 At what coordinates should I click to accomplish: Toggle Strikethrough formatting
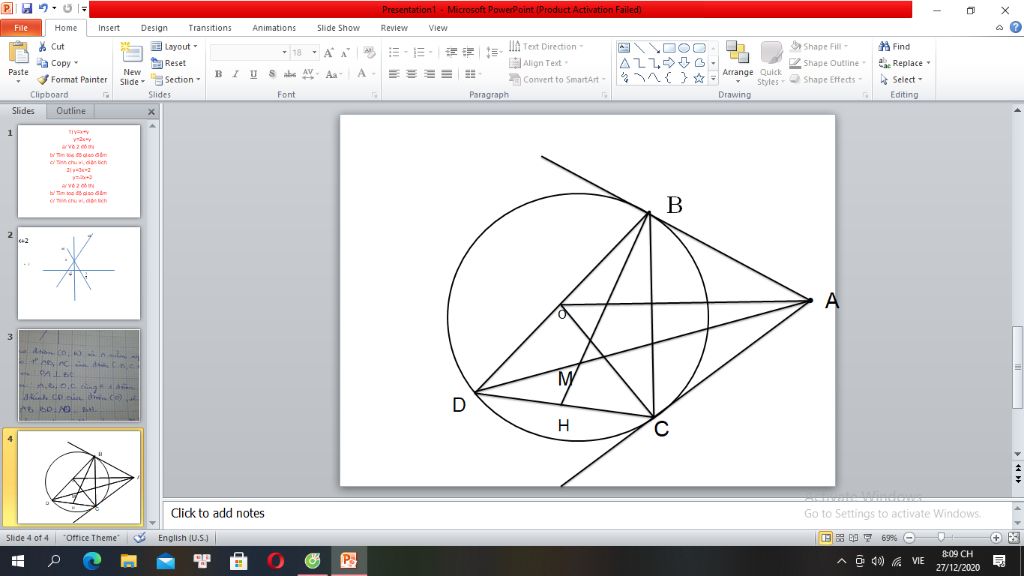tap(289, 74)
